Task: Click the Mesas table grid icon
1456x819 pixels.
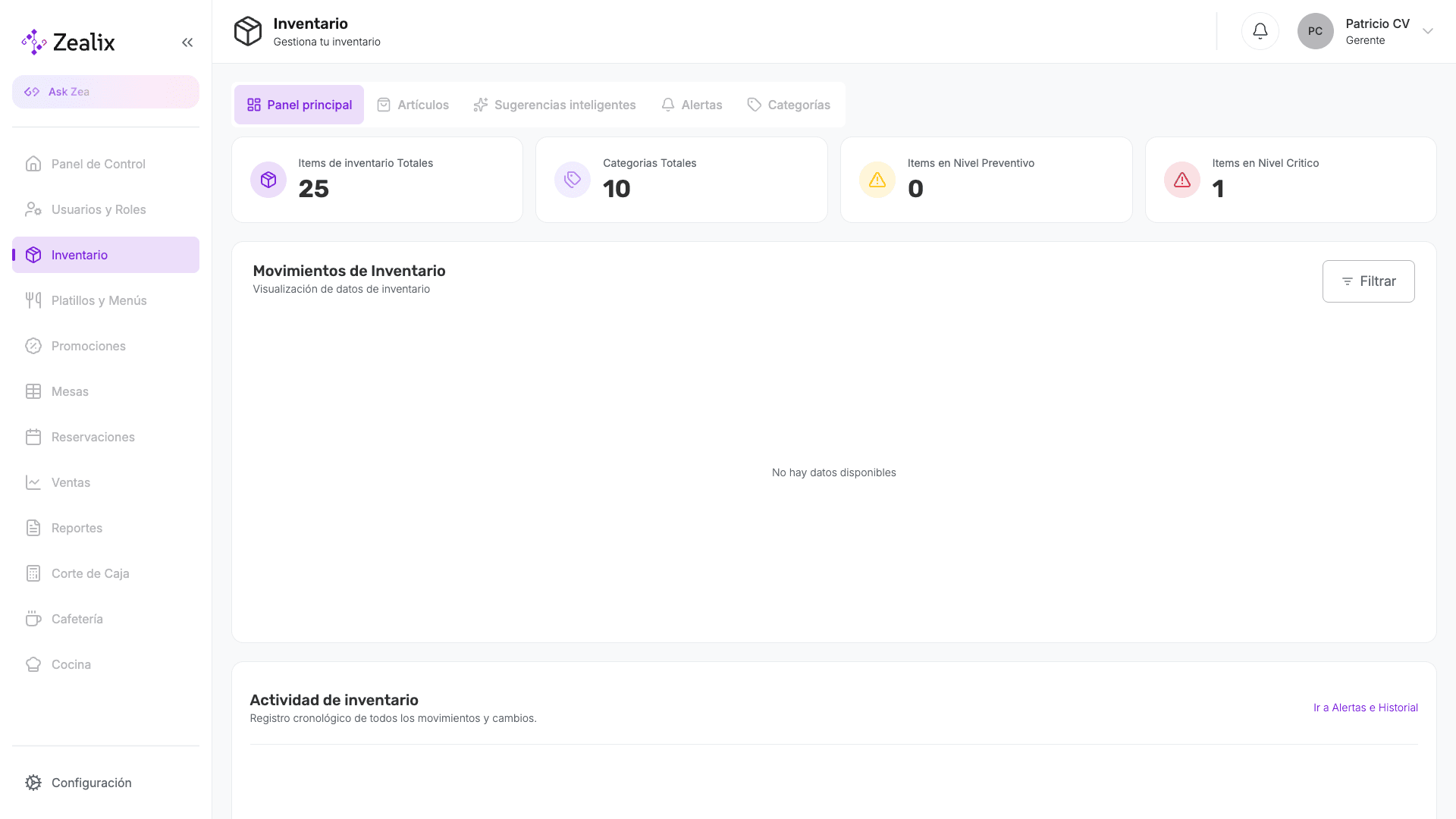Action: (x=33, y=391)
